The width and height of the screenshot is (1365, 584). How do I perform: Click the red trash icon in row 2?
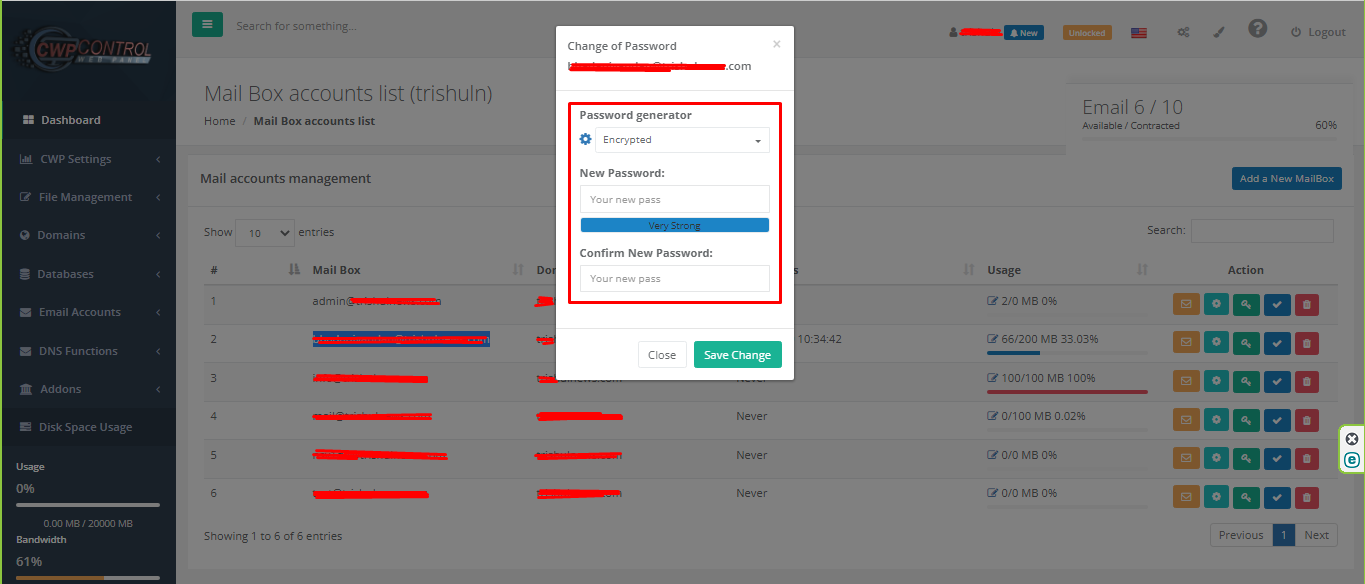[x=1306, y=344]
